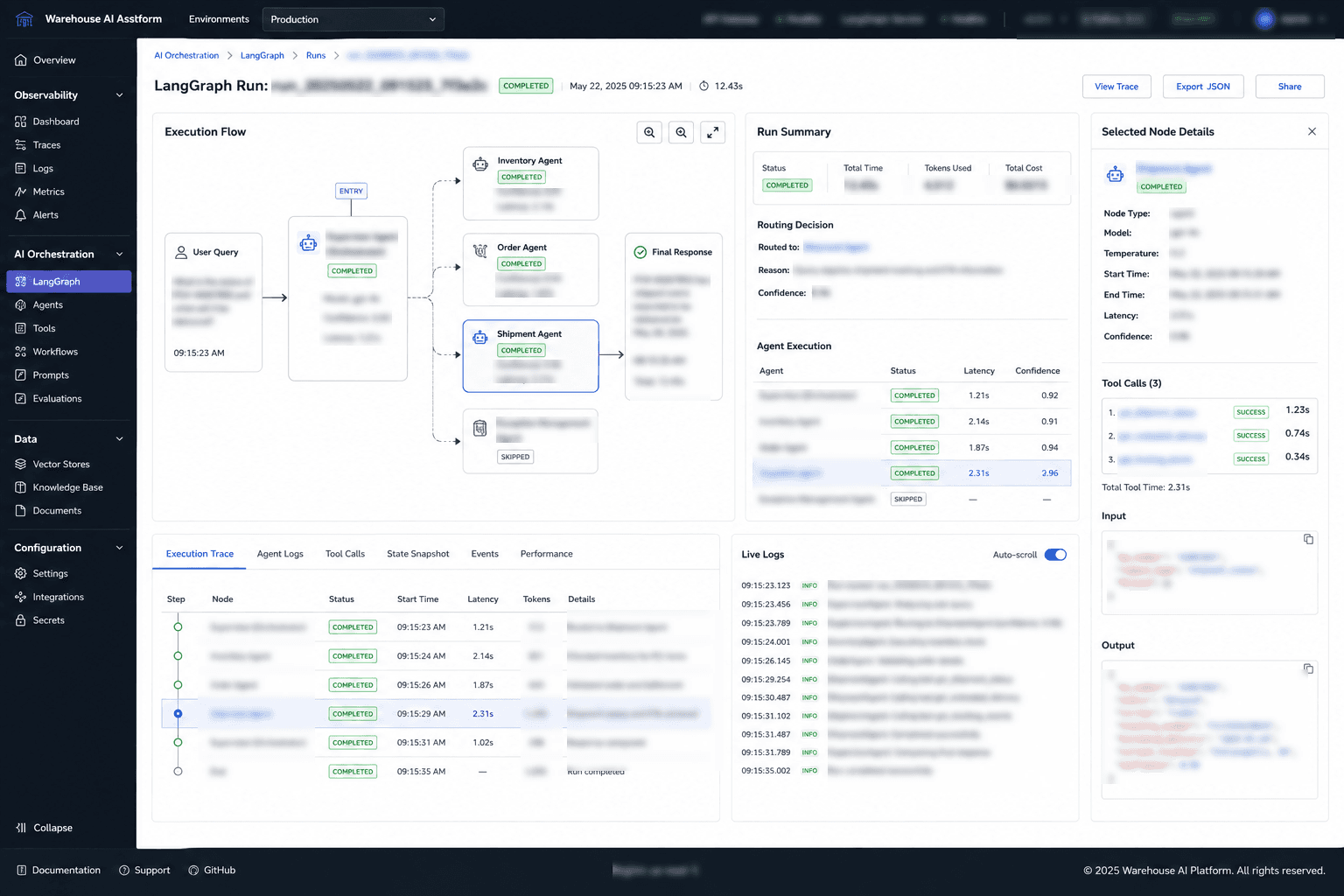Click the Inventory Agent node icon

click(480, 164)
